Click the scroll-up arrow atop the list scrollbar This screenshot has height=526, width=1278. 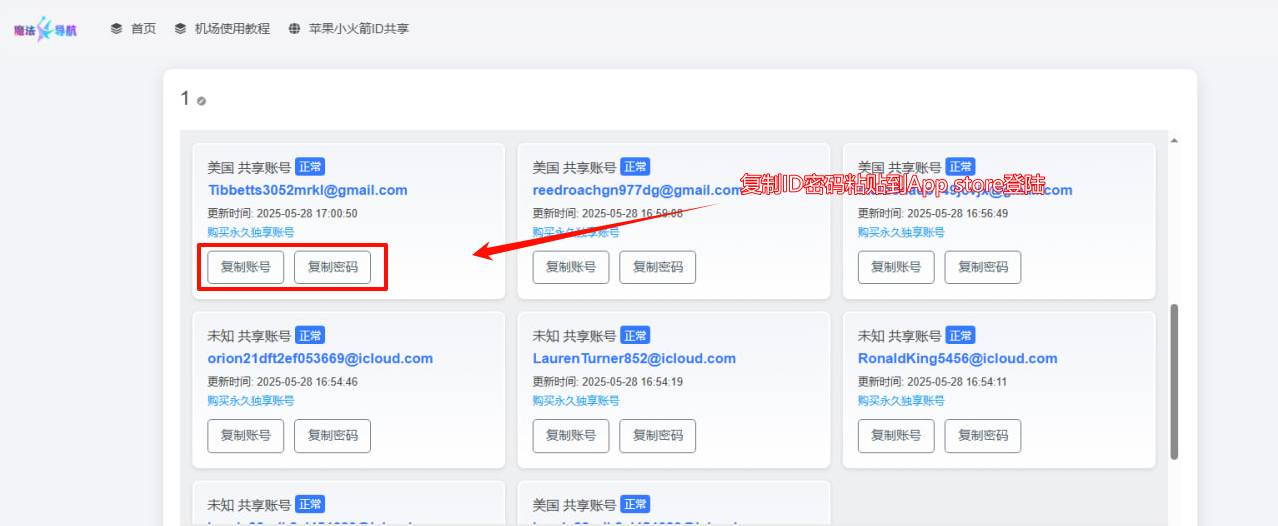(1174, 140)
